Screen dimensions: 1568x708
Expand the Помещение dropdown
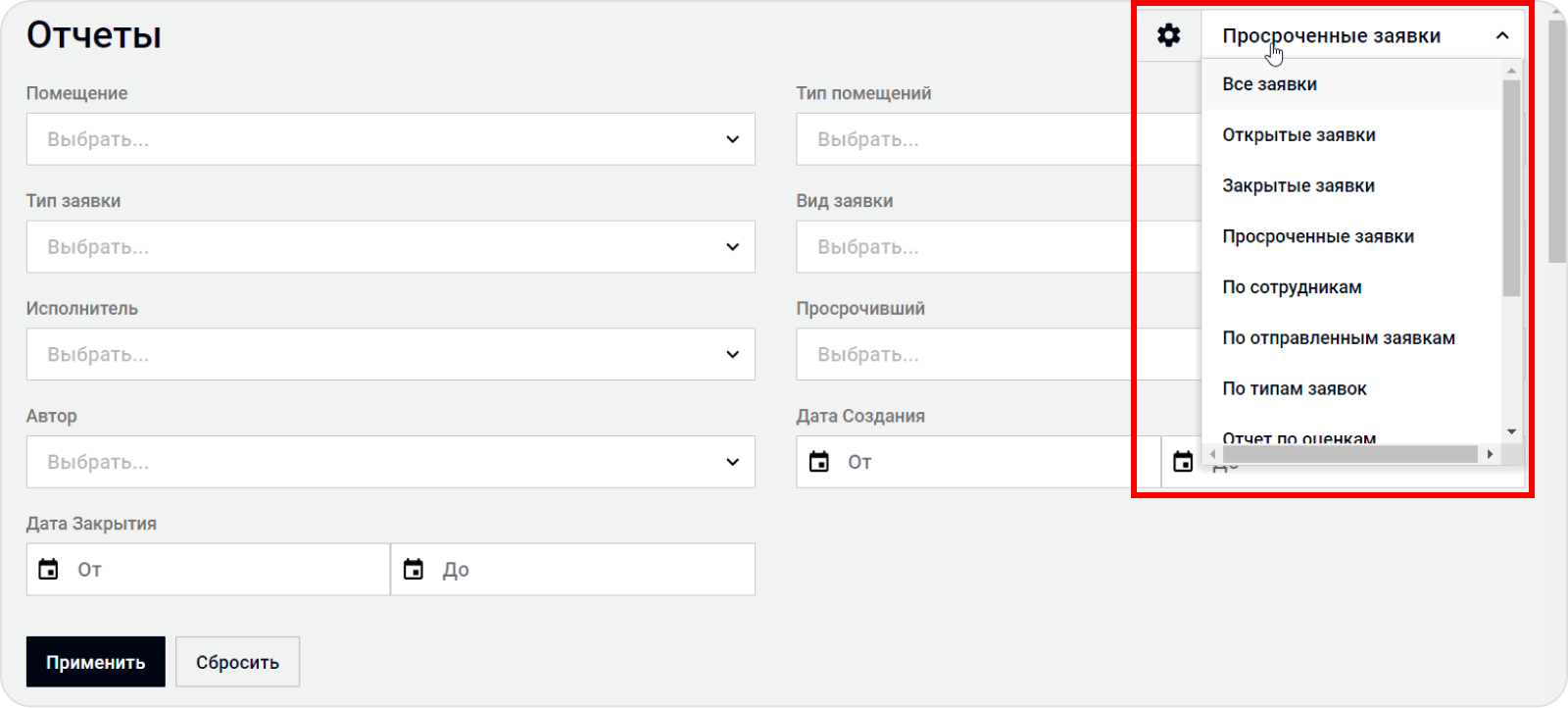pos(732,139)
